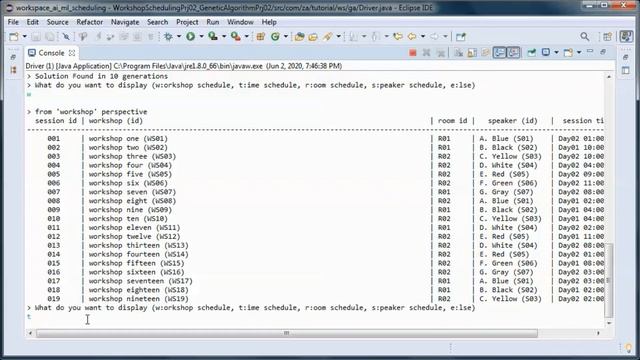Click the restore icon in left sidebar
Image resolution: width=640 pixels, height=360 pixels.
point(13,57)
